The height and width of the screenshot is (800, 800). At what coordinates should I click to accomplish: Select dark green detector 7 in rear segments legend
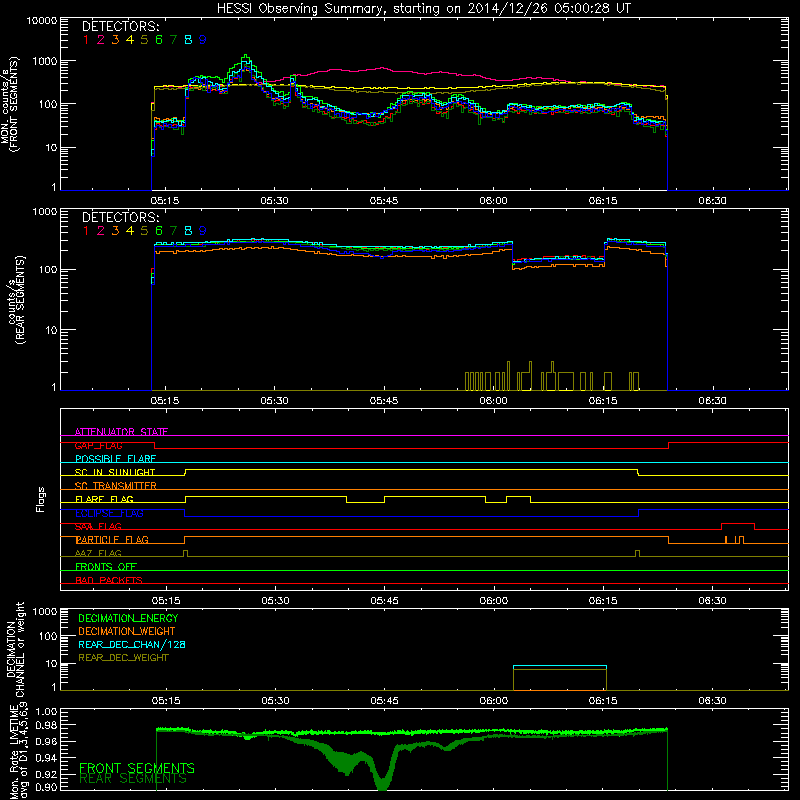click(173, 231)
